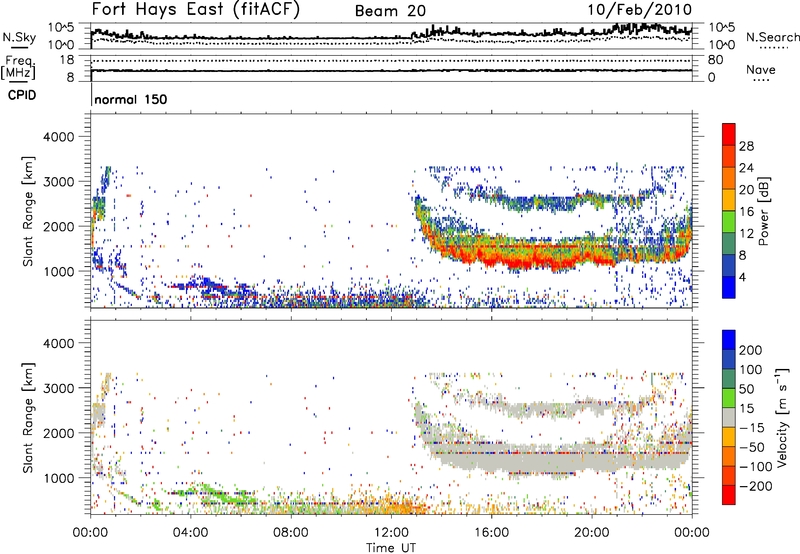Viewport: 800px width, 554px height.
Task: Click the "CPID" row label
Action: click(x=22, y=95)
